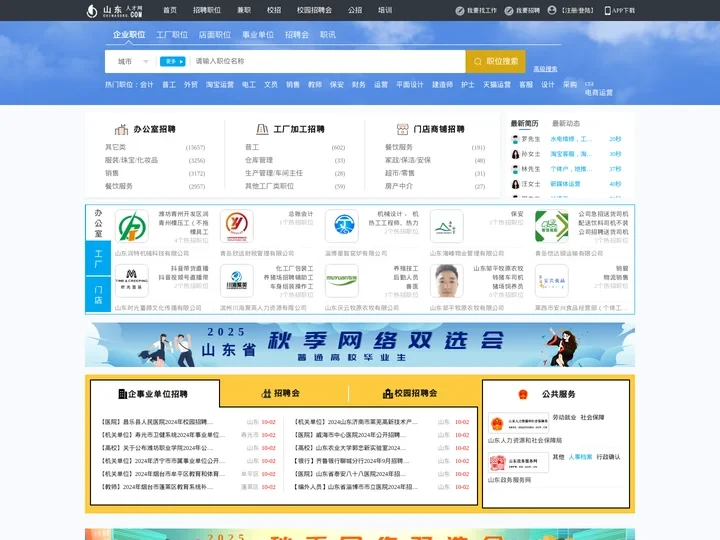Open the 山东时光蔓藤文化传播有限公司 company logo
720x540 pixels.
point(132,281)
